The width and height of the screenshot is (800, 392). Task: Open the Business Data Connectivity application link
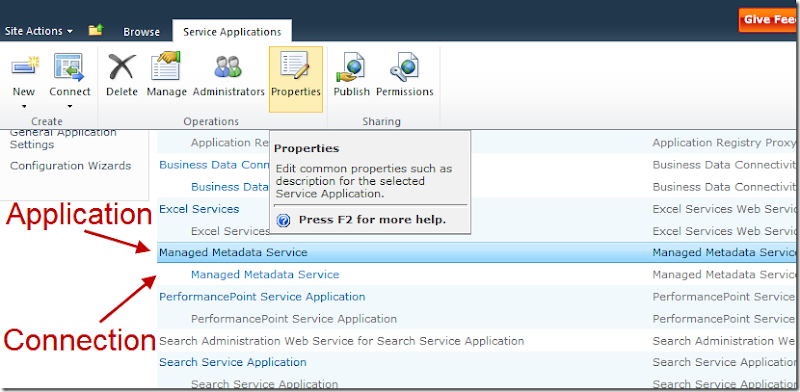[x=214, y=165]
